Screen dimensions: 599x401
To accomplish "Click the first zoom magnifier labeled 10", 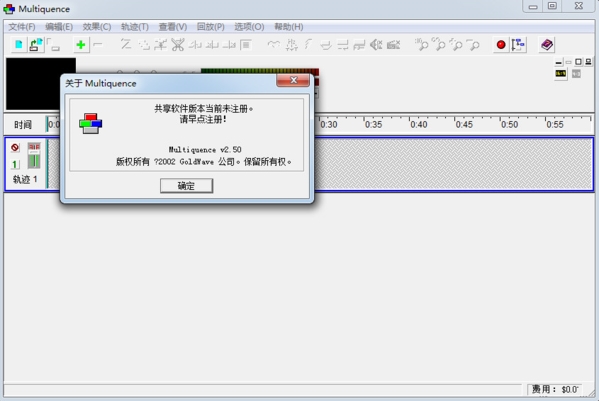I will [x=422, y=45].
